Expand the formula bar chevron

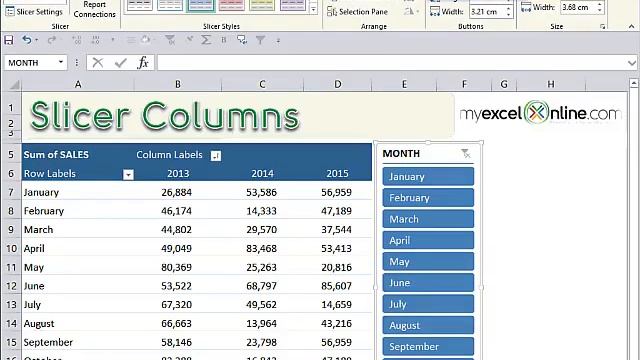(632, 63)
